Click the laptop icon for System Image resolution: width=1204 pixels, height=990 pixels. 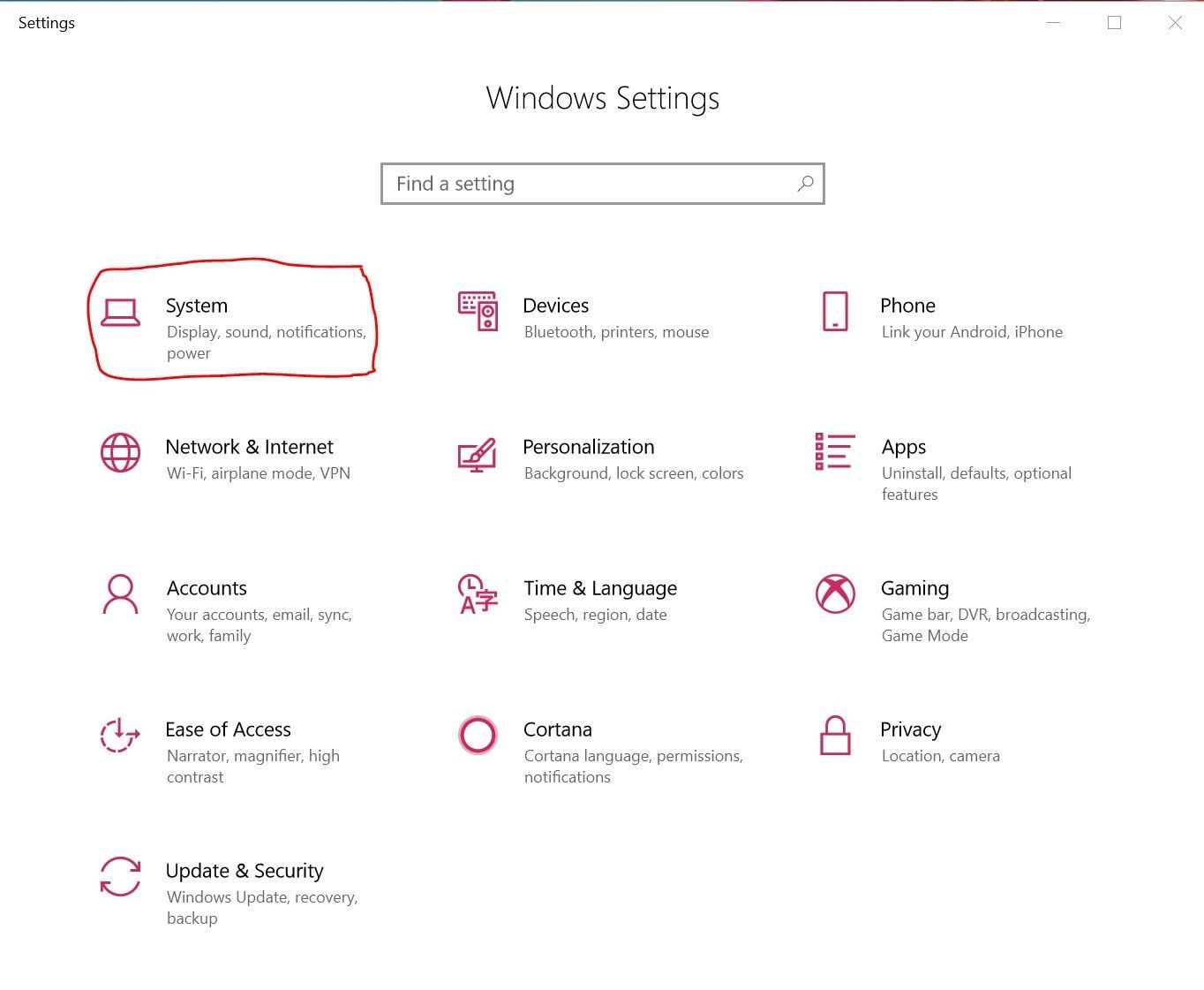coord(120,313)
